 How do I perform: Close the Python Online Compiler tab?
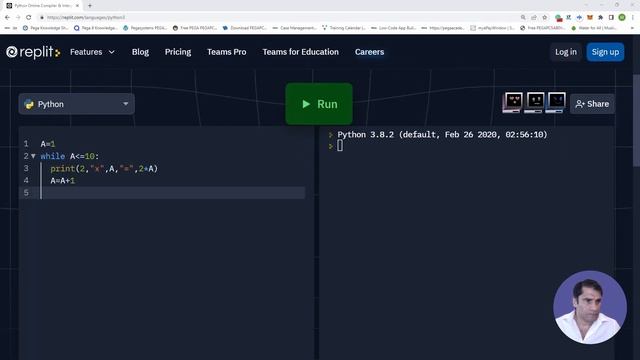(x=77, y=6)
